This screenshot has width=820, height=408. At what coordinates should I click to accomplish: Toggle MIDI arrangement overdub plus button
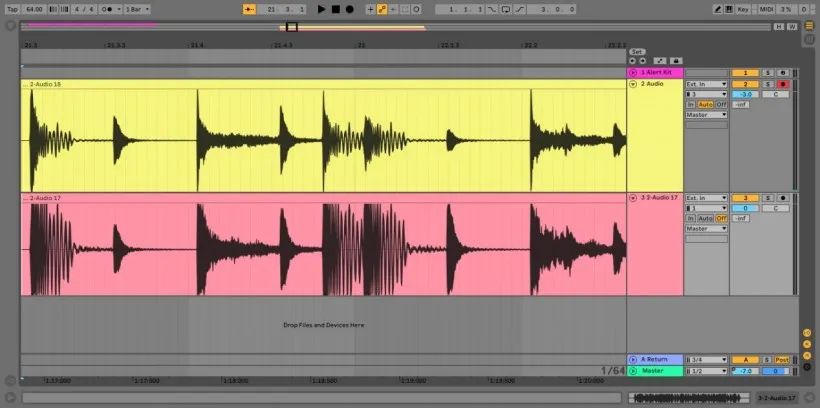click(x=371, y=9)
